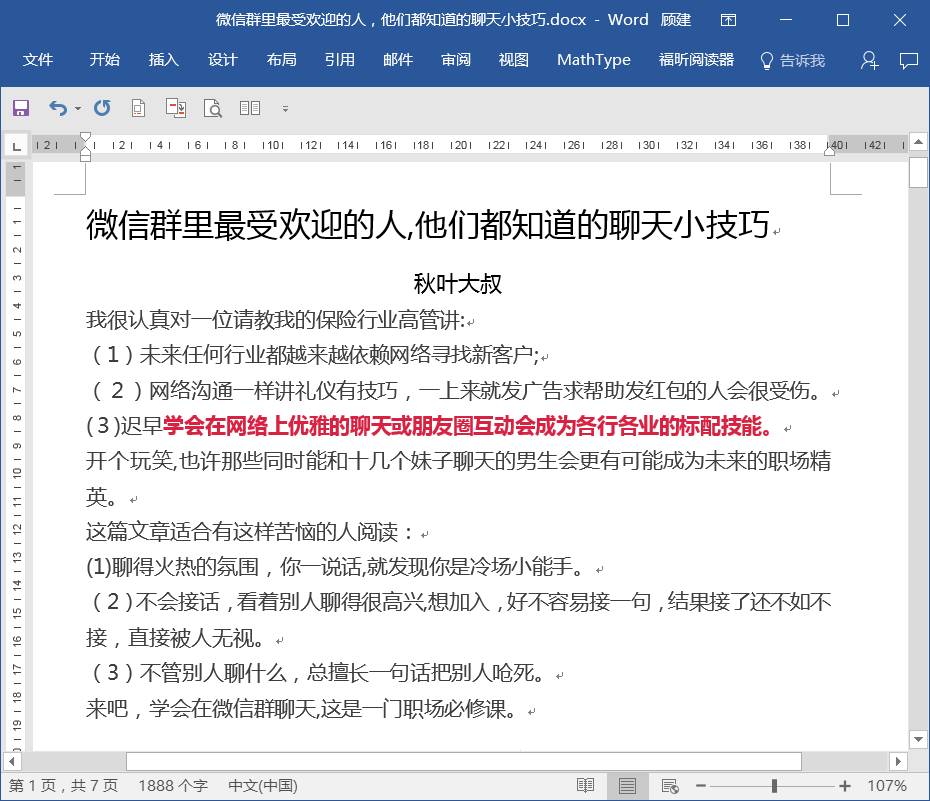Select Web Layout view in status bar
The width and height of the screenshot is (930, 801).
pyautogui.click(x=670, y=785)
